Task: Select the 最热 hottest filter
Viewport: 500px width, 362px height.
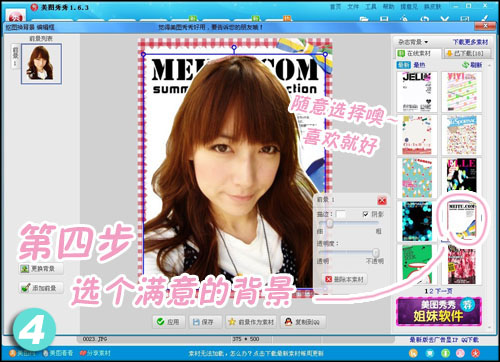Action: coord(419,65)
